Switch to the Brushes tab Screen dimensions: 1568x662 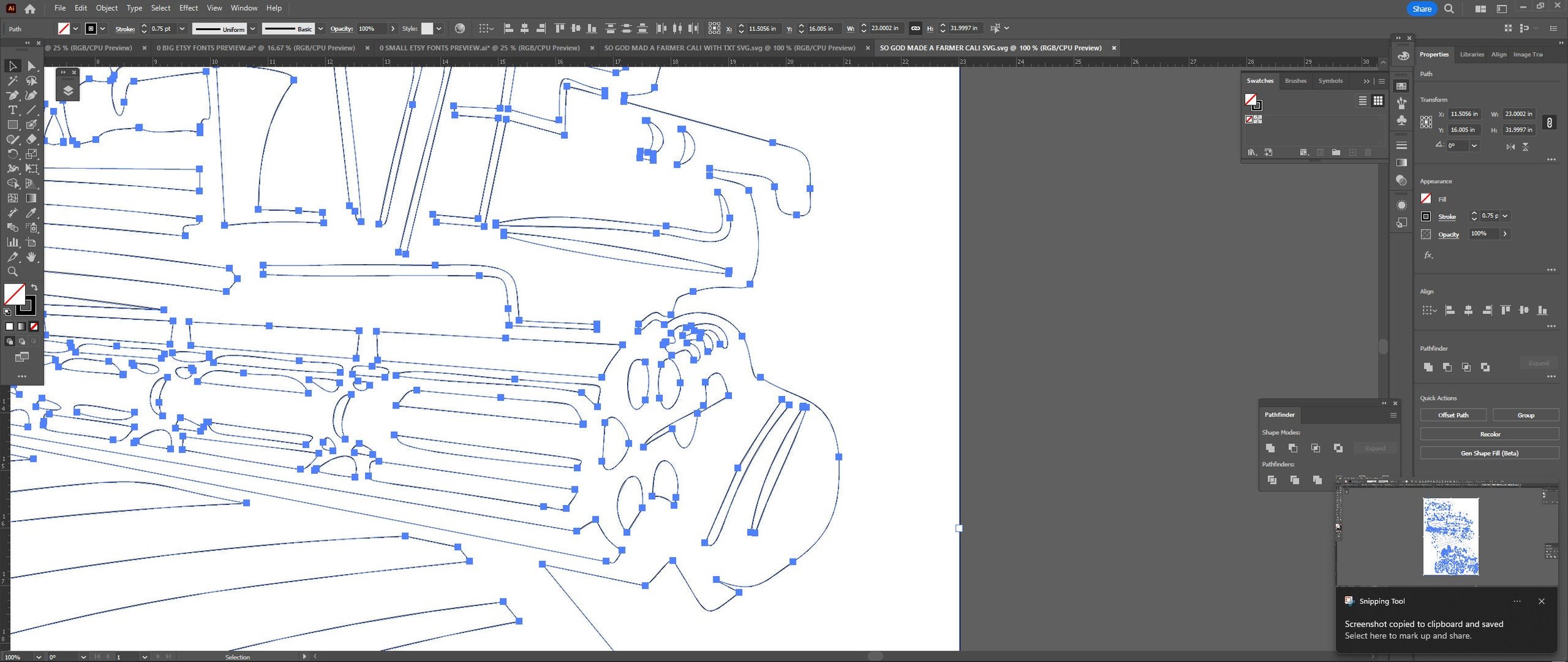coord(1295,81)
